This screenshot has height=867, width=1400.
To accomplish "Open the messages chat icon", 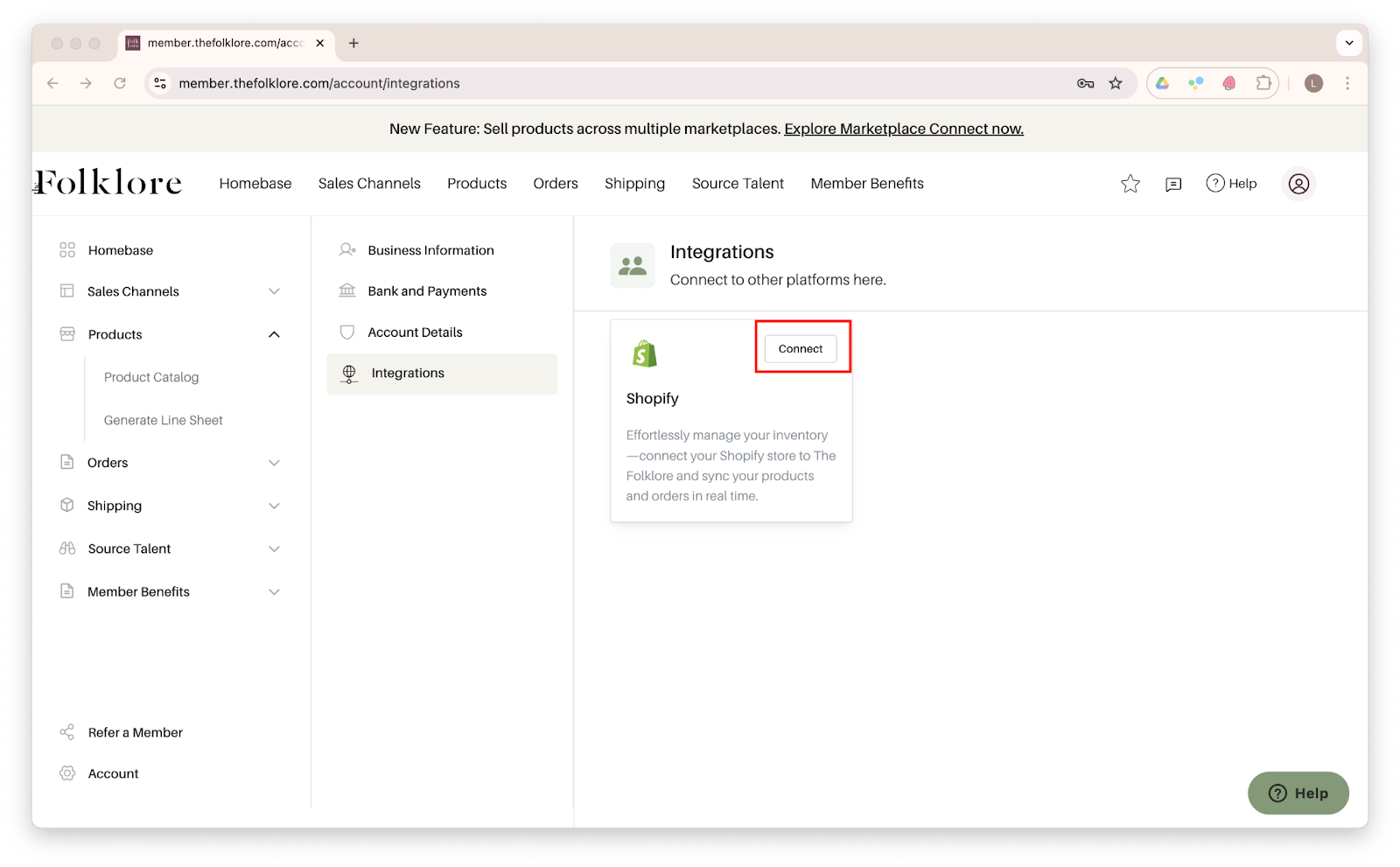I will point(1173,184).
